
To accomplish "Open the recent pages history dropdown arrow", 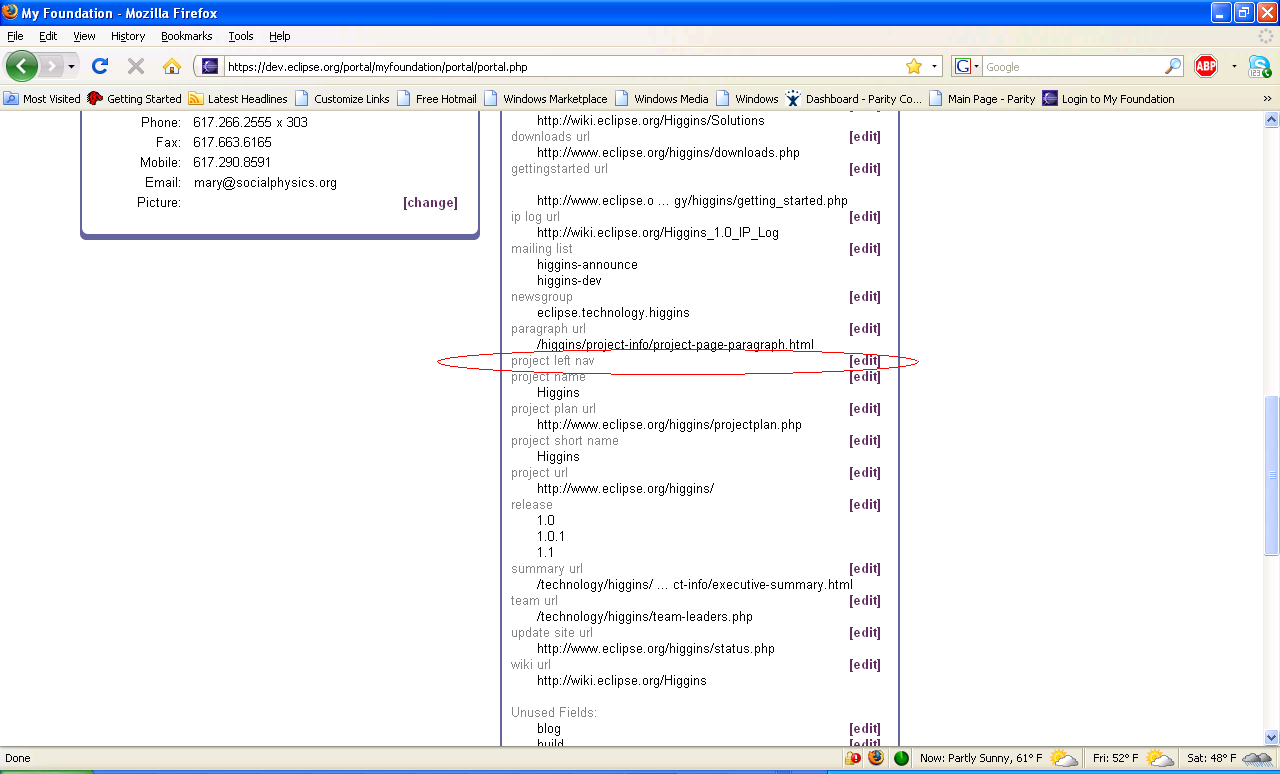I will [x=71, y=66].
